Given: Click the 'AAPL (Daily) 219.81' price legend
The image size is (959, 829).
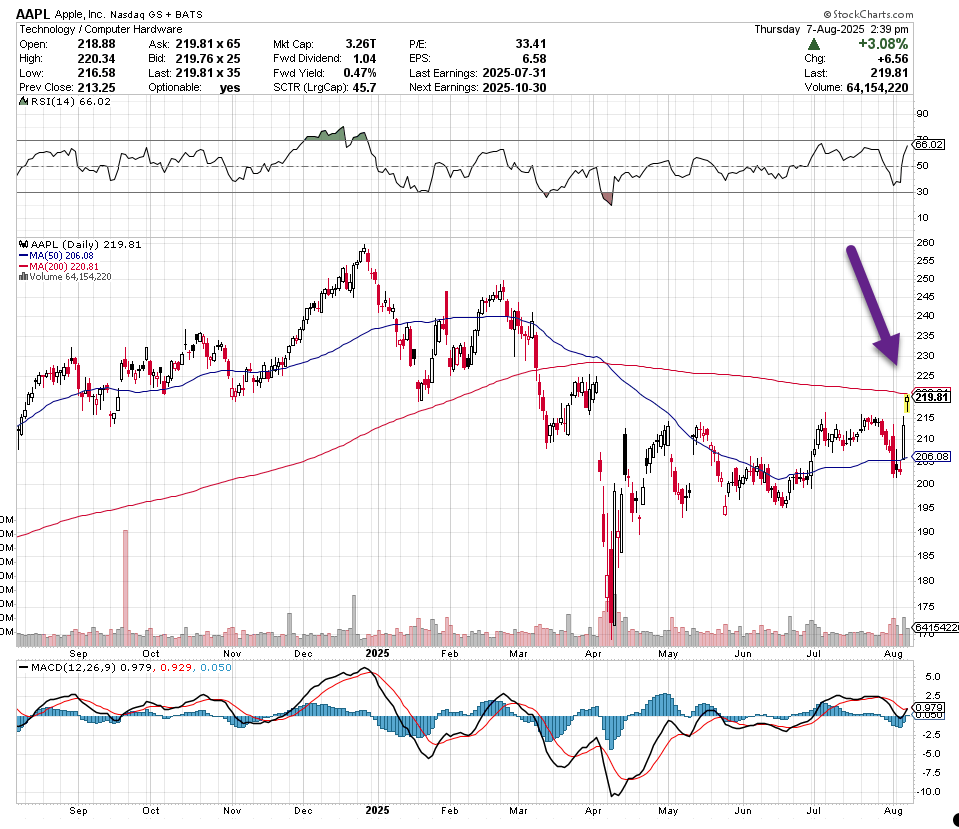Looking at the screenshot, I should pos(86,244).
